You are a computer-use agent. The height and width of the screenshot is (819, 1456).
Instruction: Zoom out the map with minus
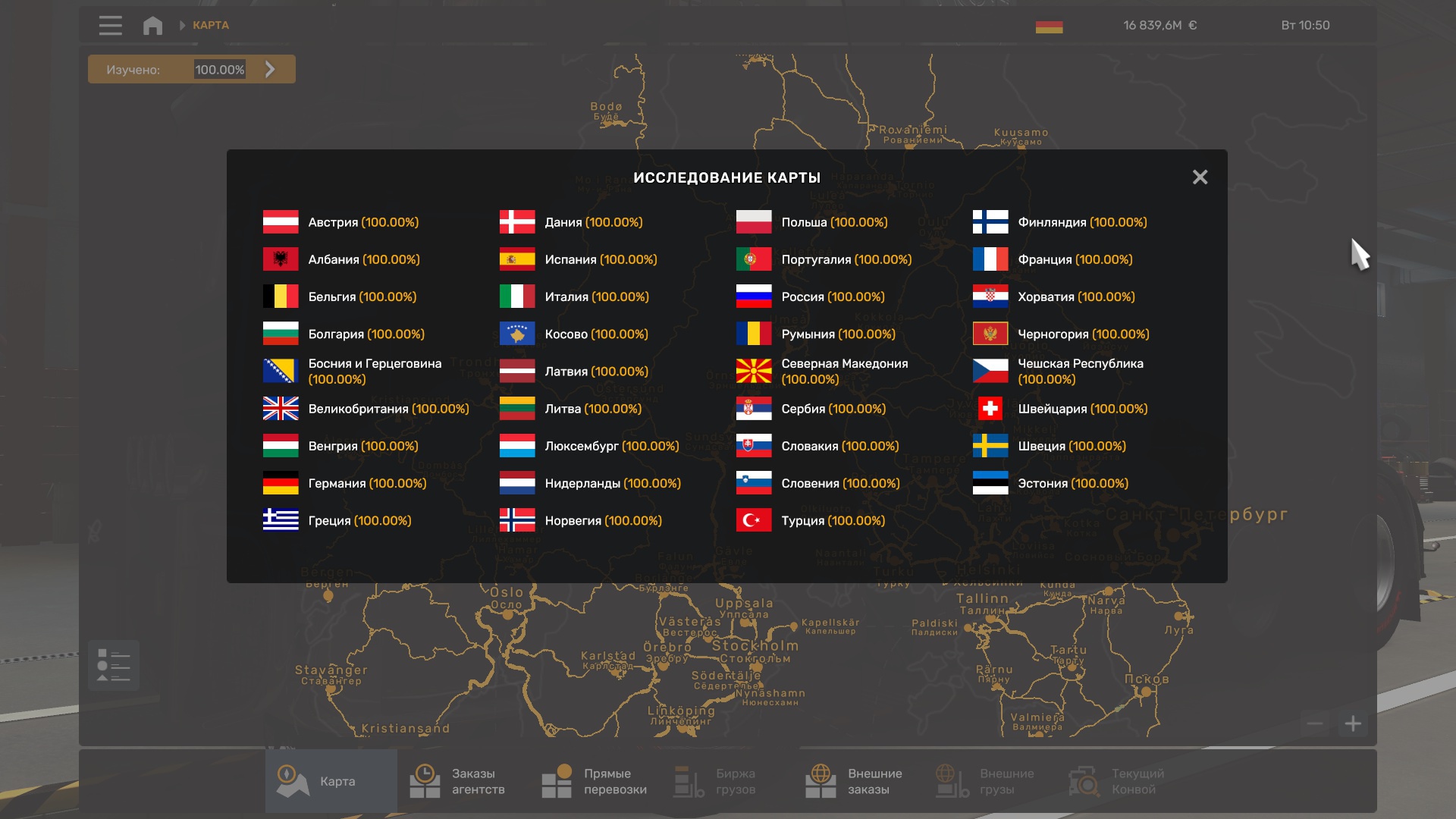click(x=1315, y=724)
